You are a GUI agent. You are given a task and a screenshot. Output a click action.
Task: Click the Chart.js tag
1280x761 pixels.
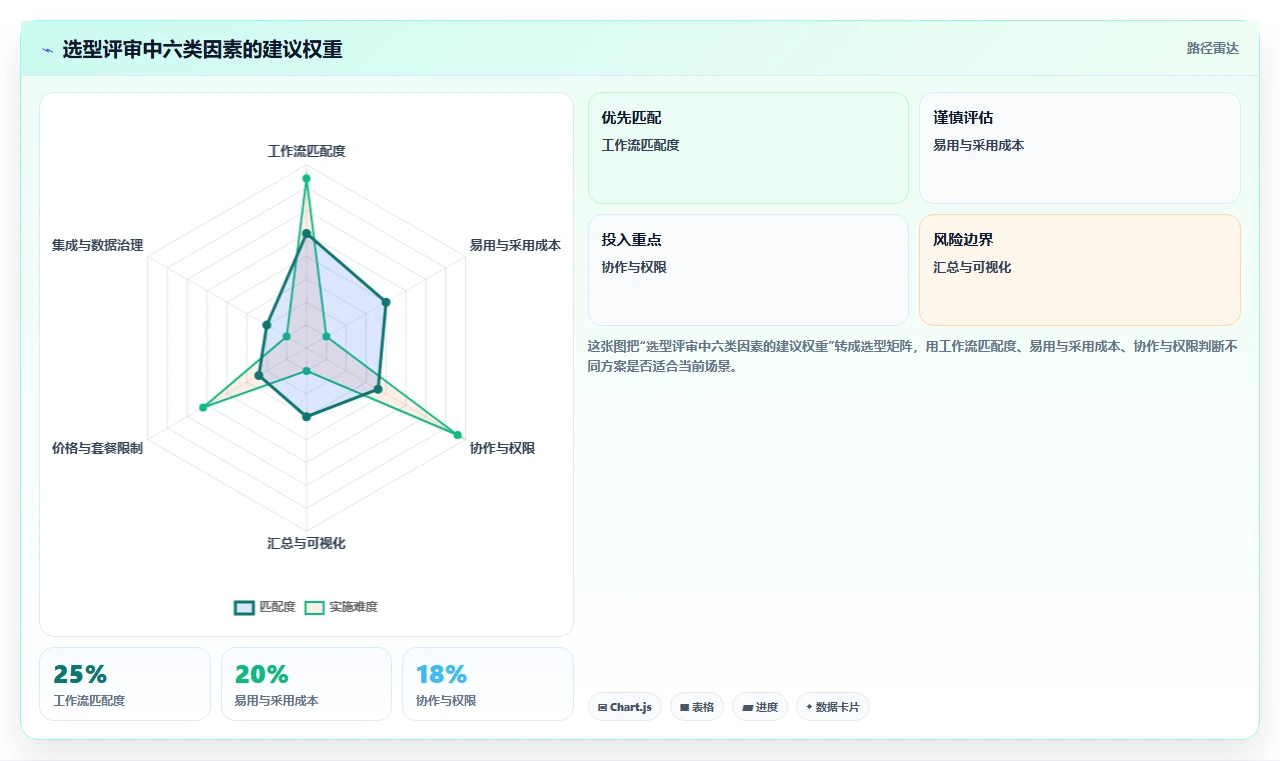point(625,707)
